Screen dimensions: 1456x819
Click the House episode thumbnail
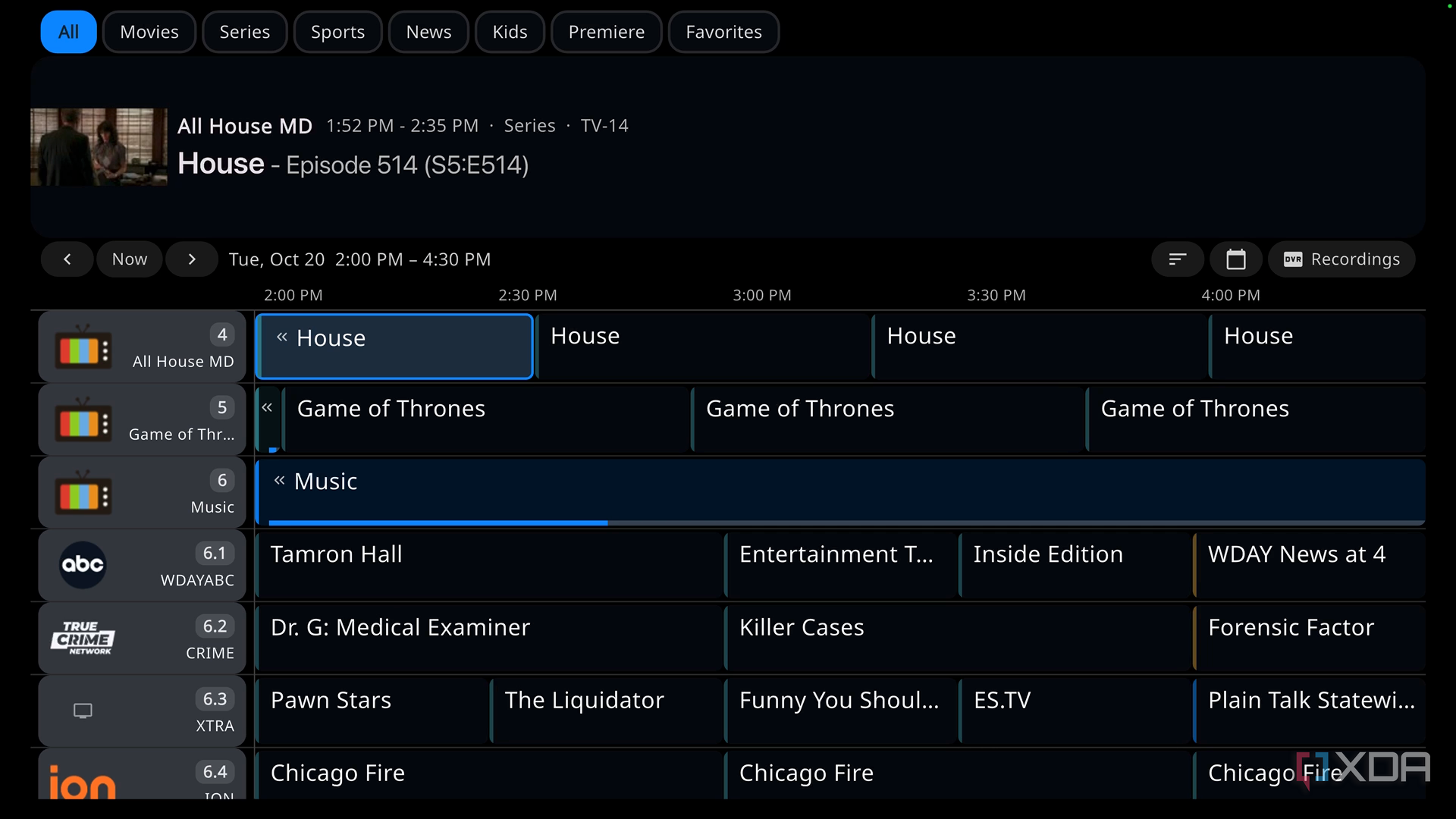pyautogui.click(x=99, y=147)
